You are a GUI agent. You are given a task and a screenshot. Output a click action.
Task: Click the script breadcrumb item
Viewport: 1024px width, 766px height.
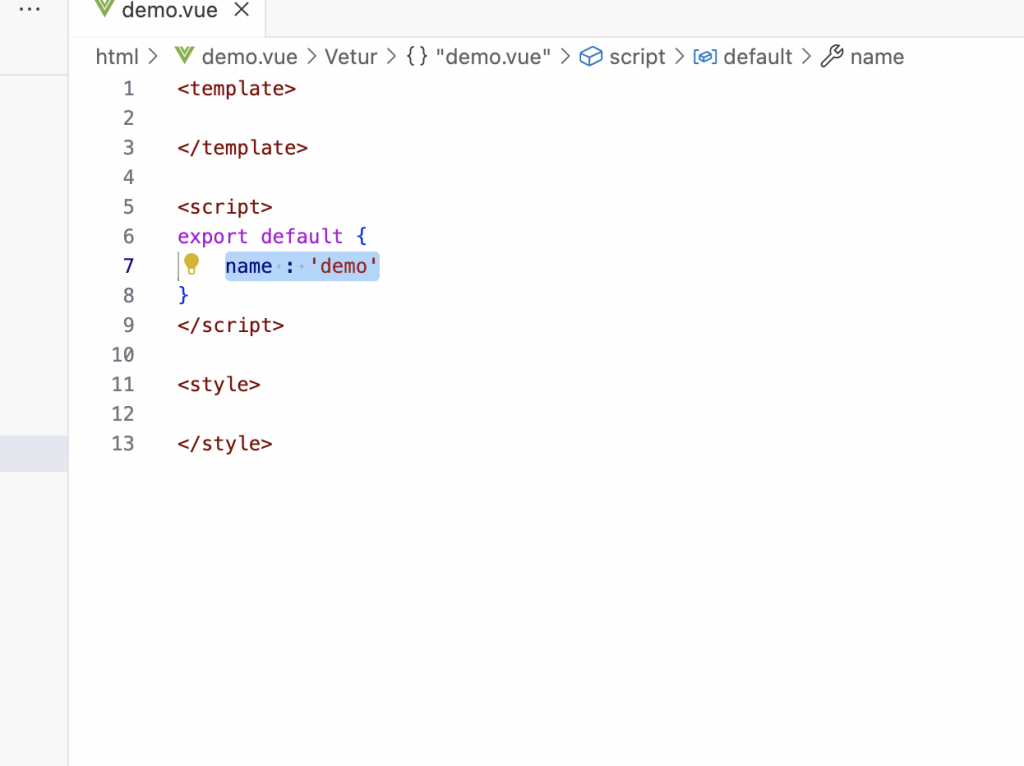(x=637, y=57)
